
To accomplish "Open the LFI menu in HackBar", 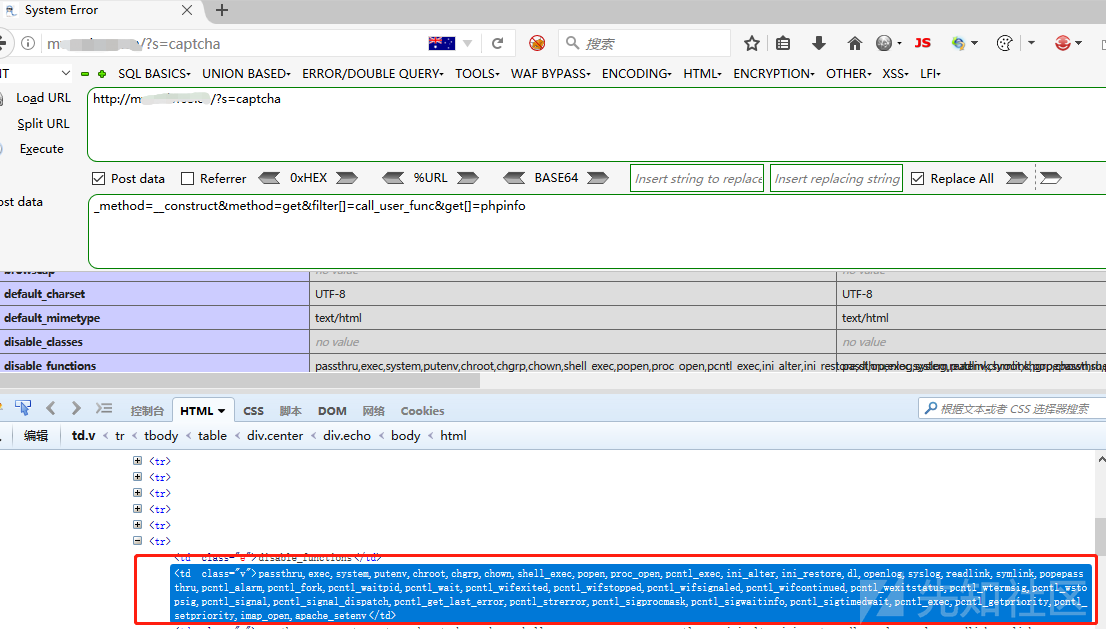I will coord(930,73).
